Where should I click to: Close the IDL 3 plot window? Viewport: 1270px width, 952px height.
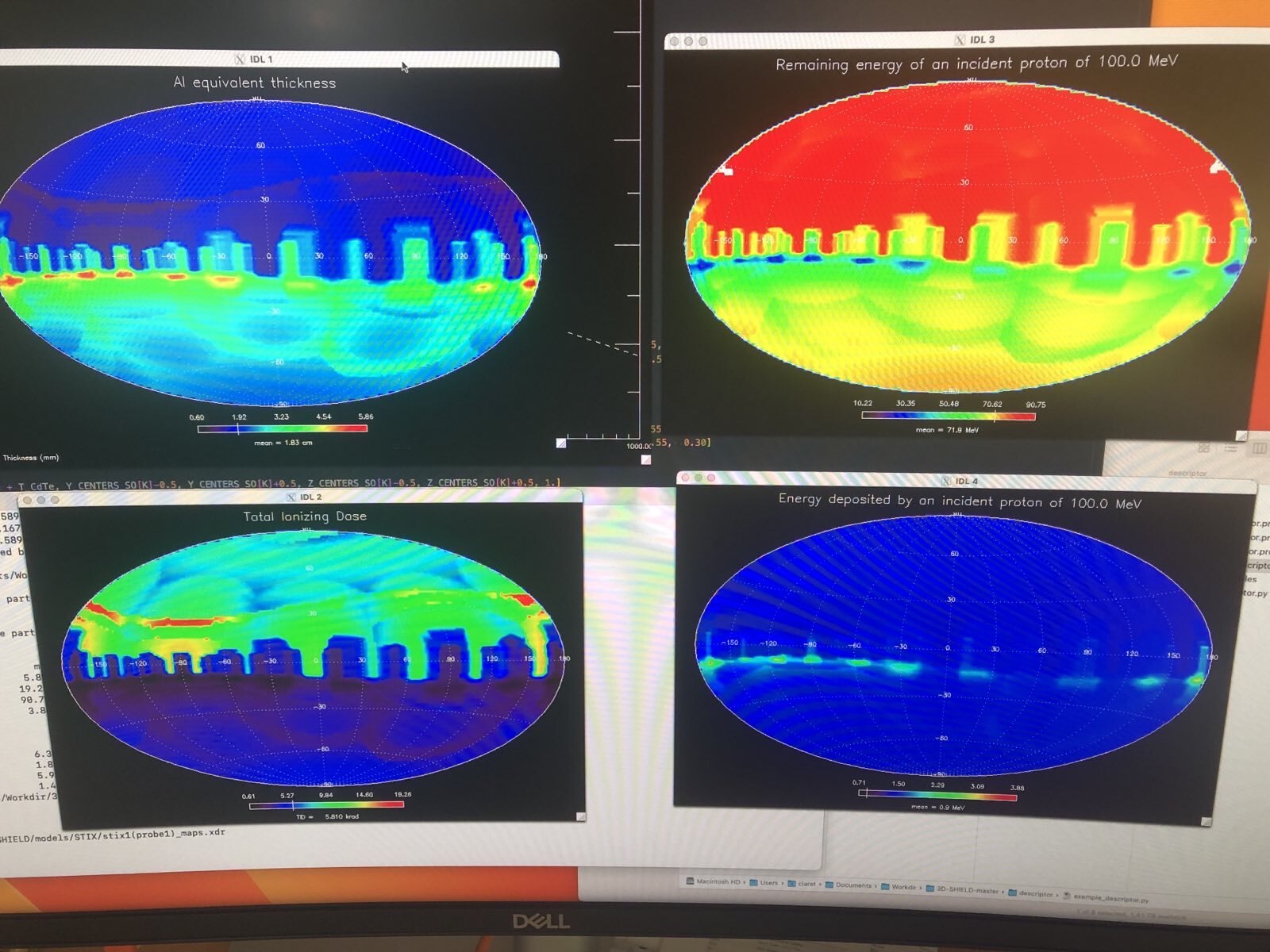click(x=675, y=41)
